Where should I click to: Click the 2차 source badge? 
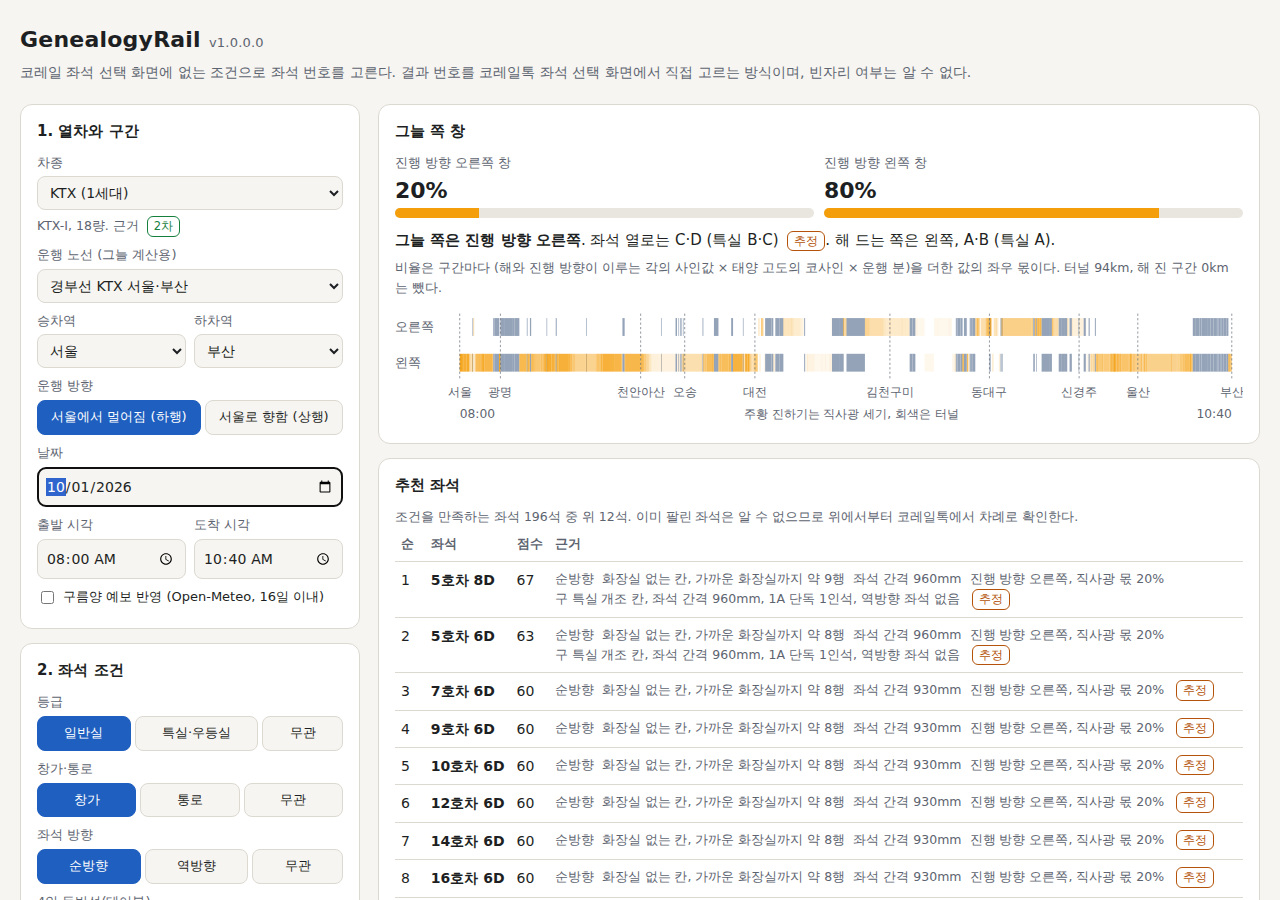(x=163, y=226)
